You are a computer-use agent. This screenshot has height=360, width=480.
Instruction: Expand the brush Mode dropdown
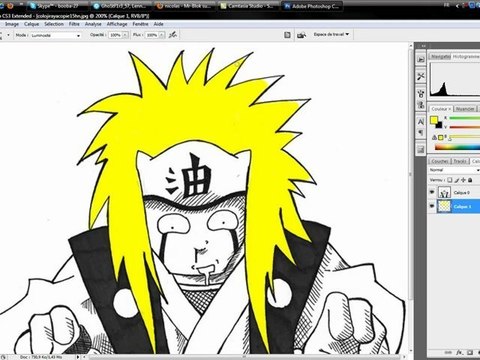click(56, 35)
